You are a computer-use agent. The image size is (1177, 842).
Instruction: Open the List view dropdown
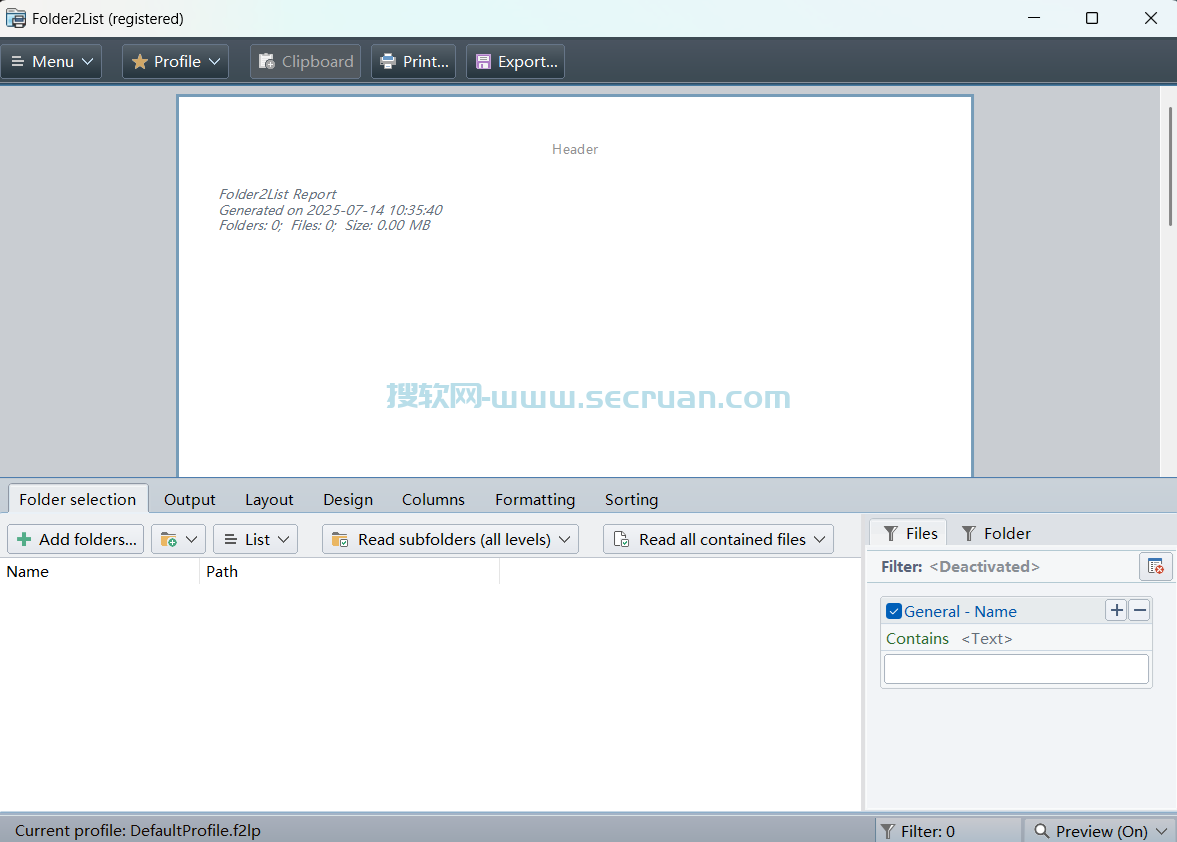point(256,540)
